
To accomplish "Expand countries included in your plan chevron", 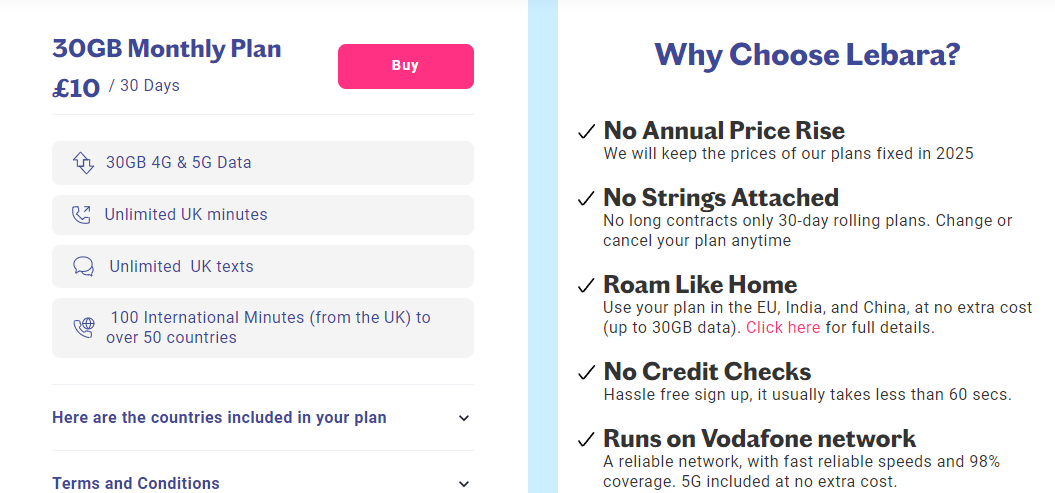I will click(x=464, y=418).
